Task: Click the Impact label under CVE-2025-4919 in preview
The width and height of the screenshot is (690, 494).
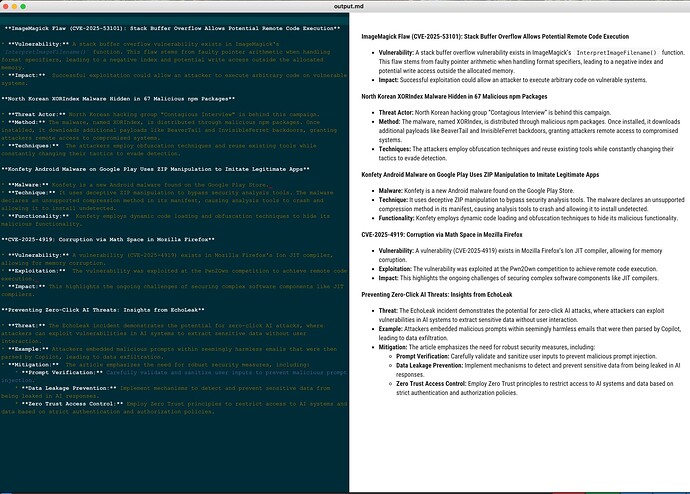Action: pyautogui.click(x=389, y=278)
